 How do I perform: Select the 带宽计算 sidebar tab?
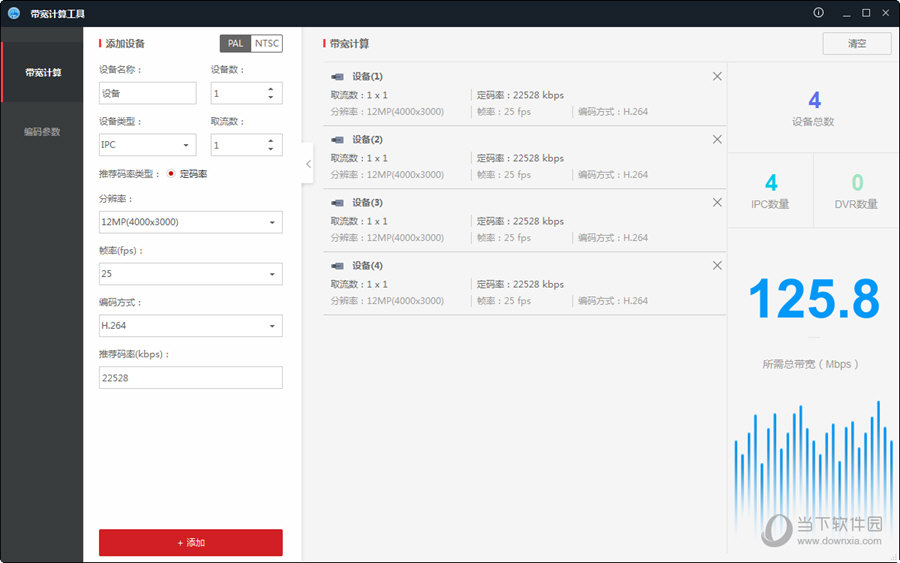(42, 73)
